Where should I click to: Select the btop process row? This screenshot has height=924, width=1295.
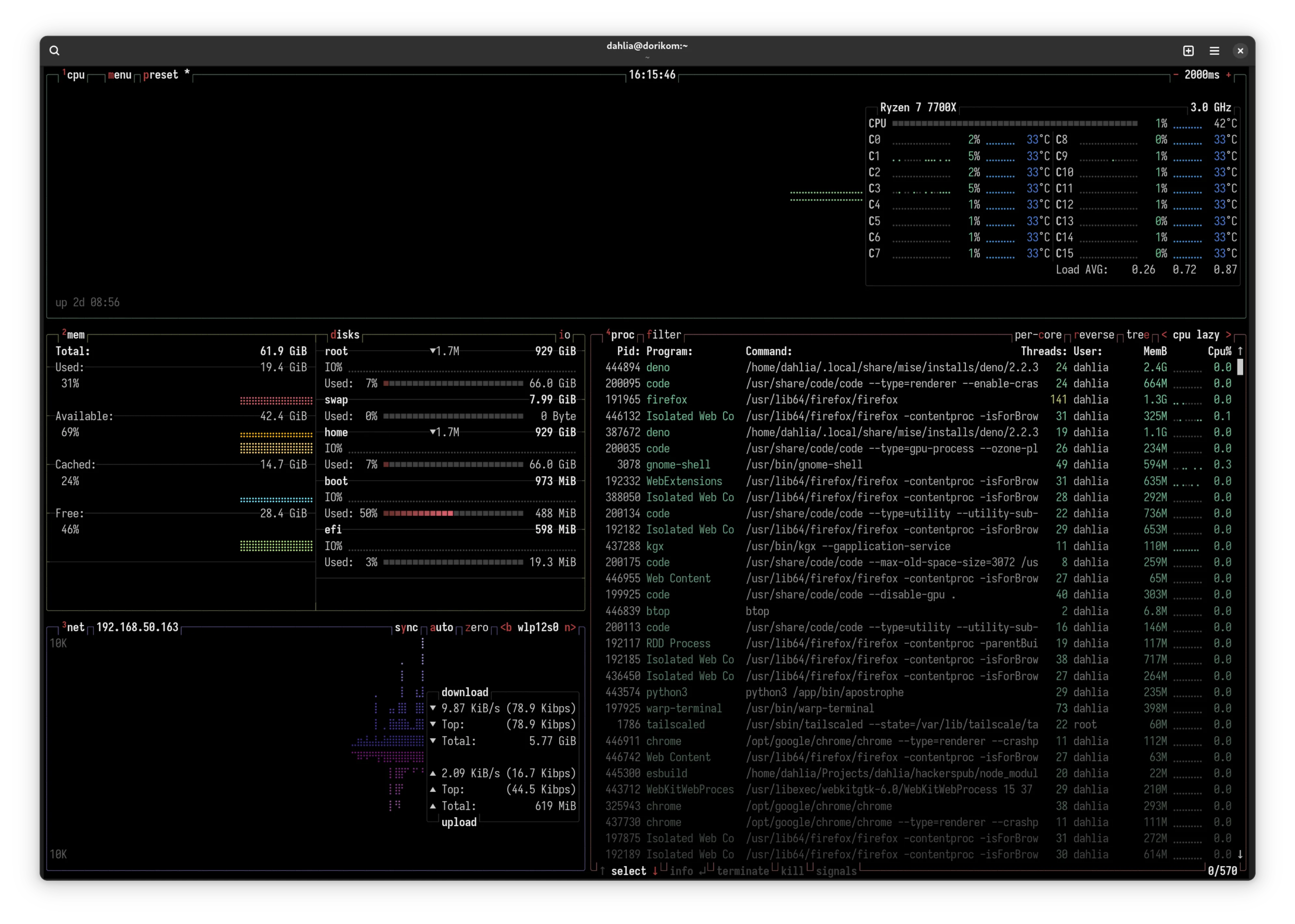918,611
